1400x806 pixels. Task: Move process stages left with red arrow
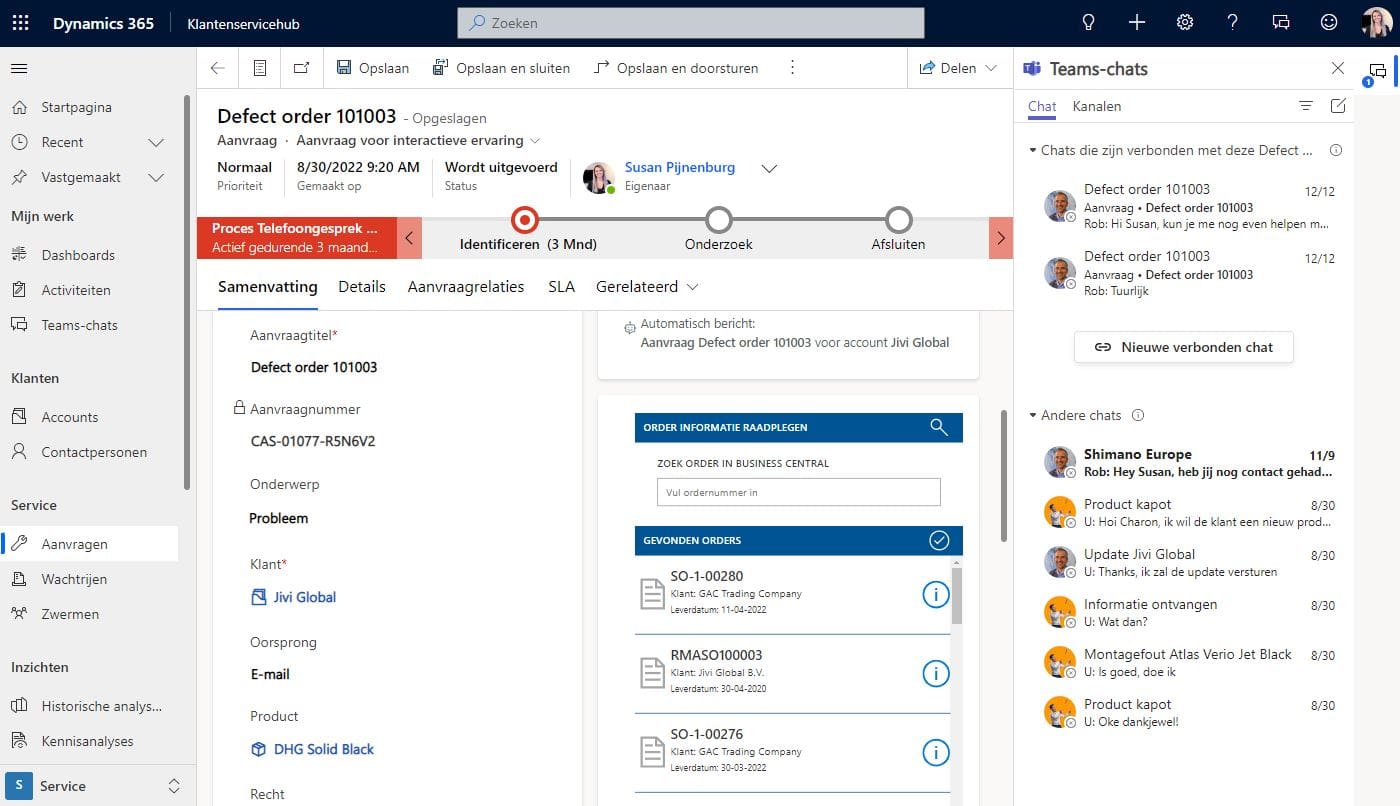click(x=409, y=239)
